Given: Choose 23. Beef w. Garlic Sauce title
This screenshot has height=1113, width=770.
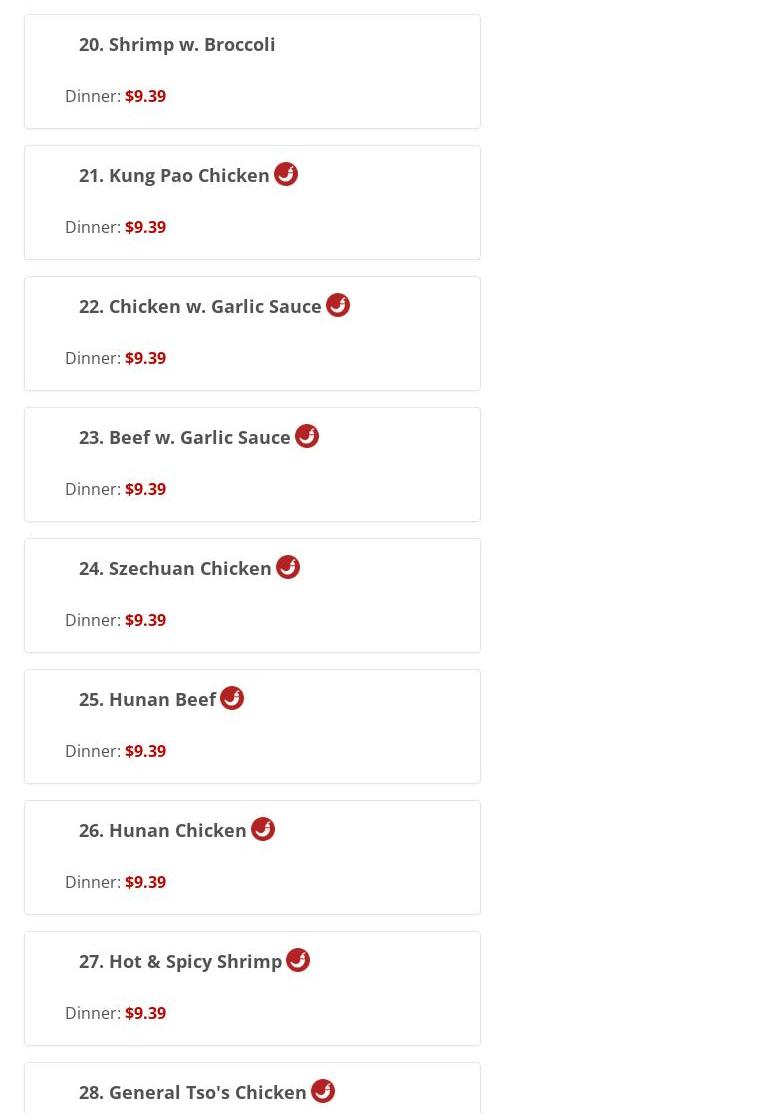Looking at the screenshot, I should 185,438.
